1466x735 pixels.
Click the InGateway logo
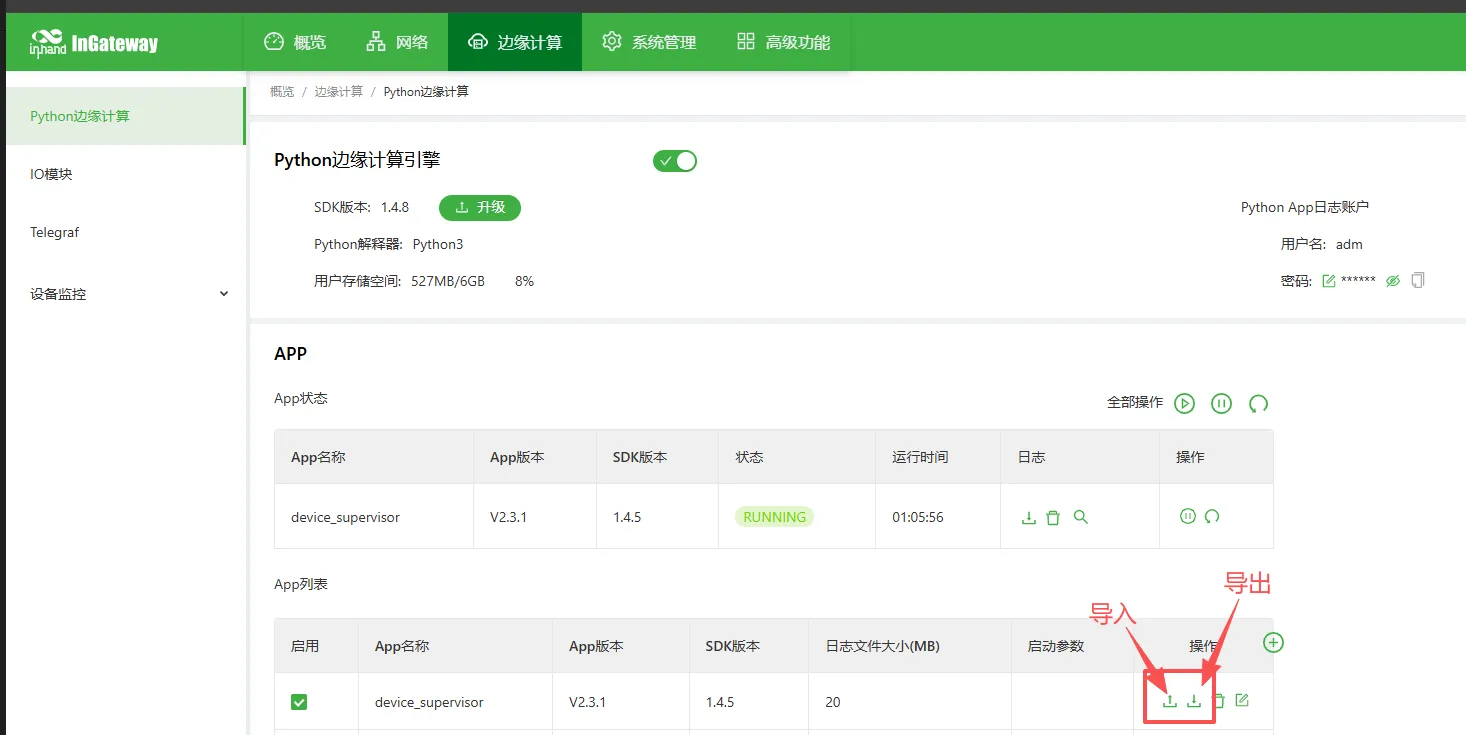(x=94, y=43)
